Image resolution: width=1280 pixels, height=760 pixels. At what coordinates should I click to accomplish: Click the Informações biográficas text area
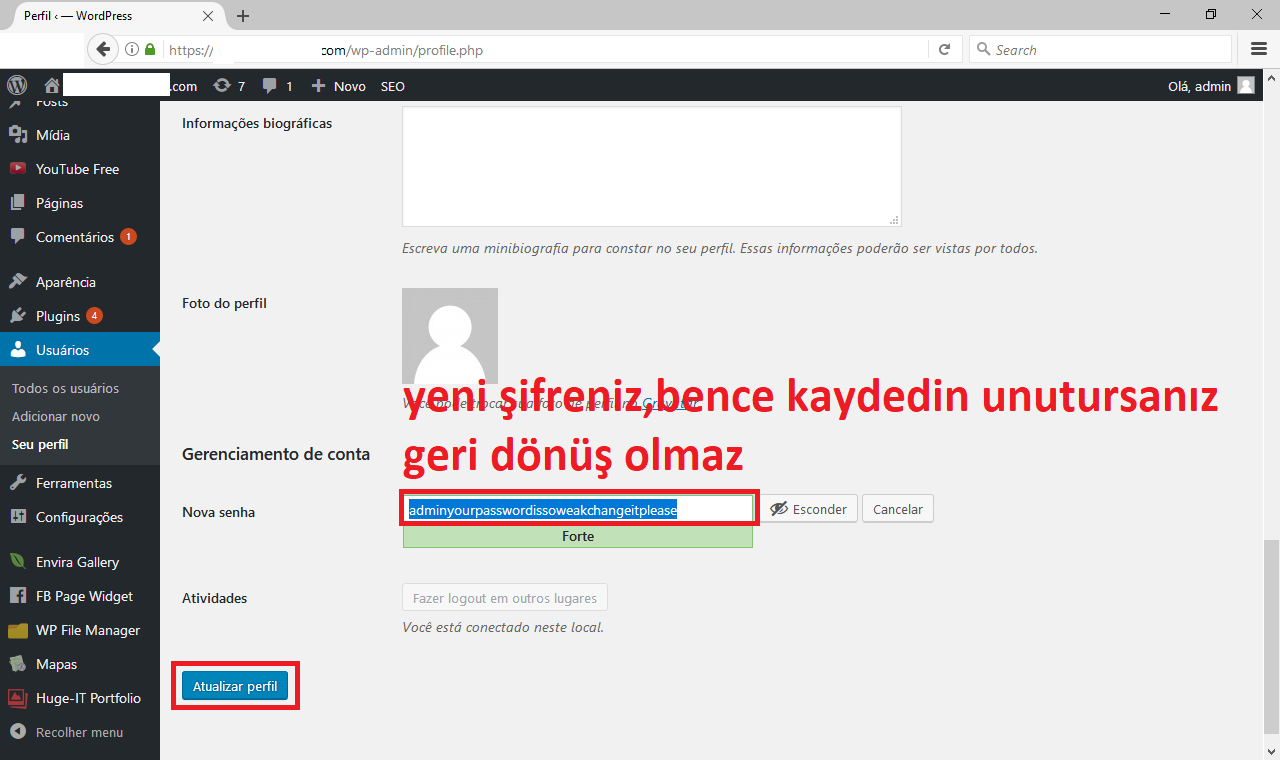click(652, 166)
